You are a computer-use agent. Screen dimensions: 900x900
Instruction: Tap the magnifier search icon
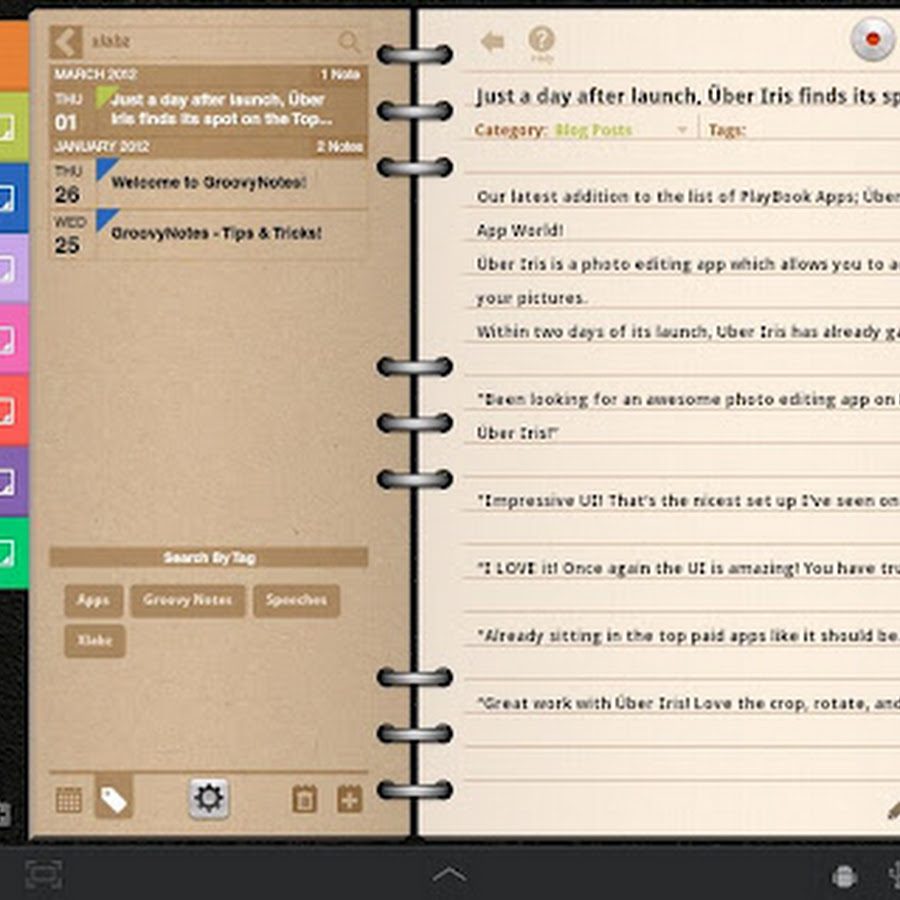[x=349, y=41]
